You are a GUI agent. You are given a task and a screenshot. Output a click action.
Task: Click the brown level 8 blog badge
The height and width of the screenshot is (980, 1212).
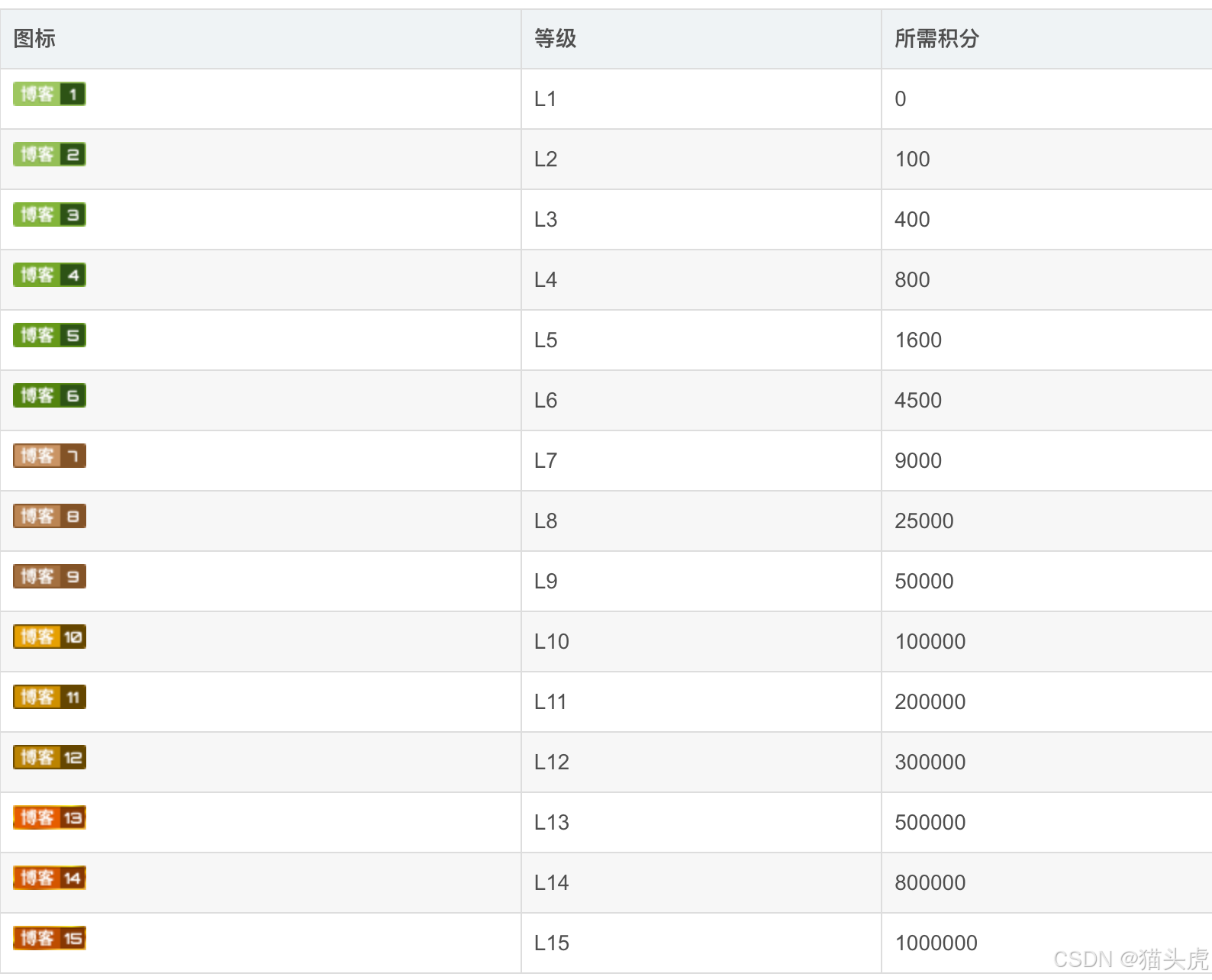coord(50,516)
